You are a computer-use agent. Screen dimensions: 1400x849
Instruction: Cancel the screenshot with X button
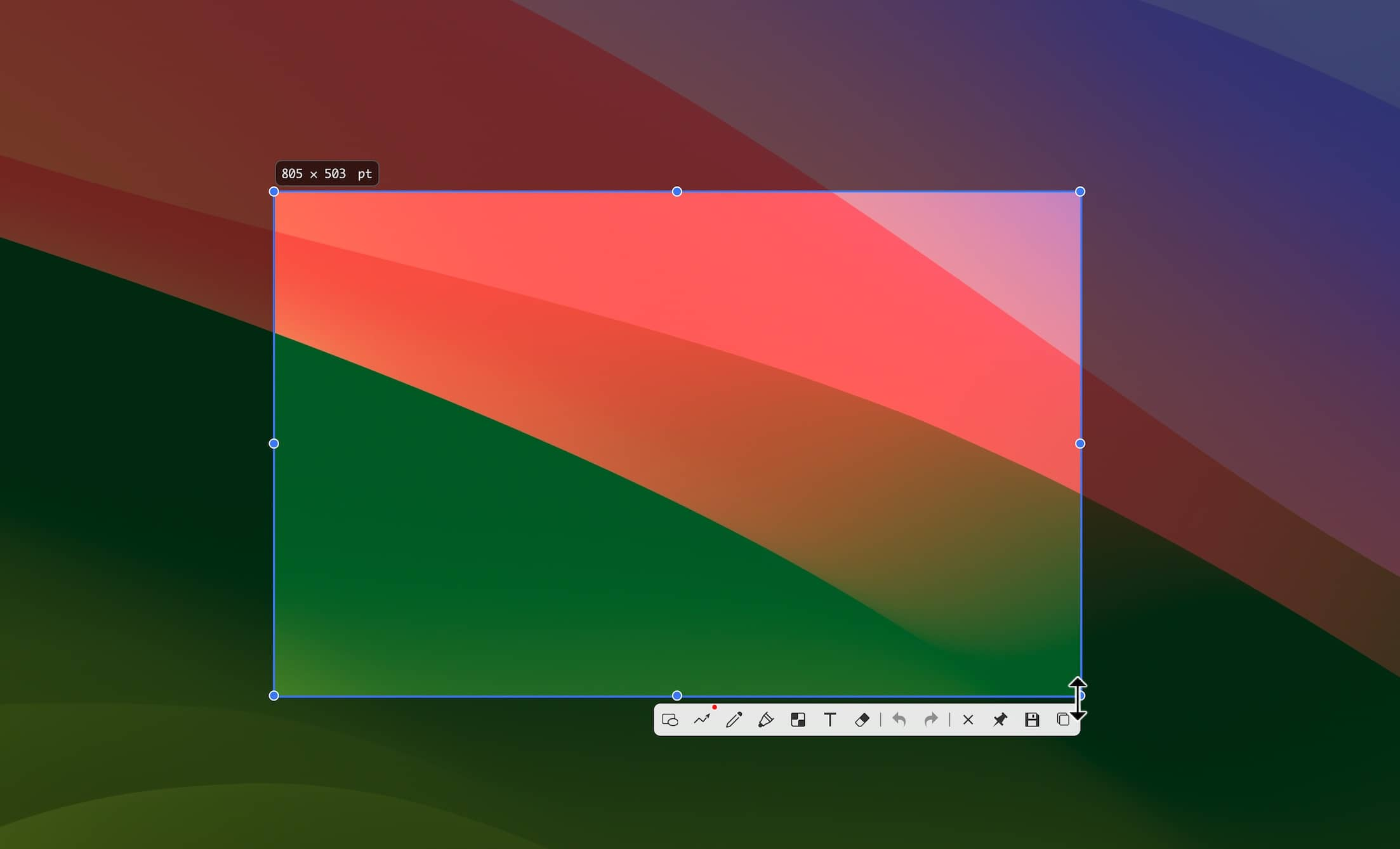968,720
